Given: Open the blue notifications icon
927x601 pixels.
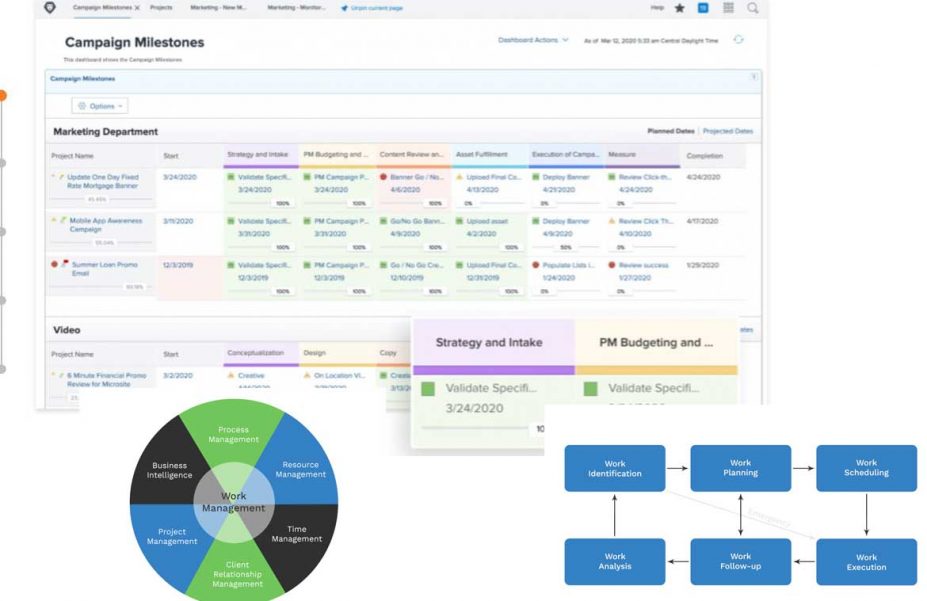Looking at the screenshot, I should (x=703, y=8).
